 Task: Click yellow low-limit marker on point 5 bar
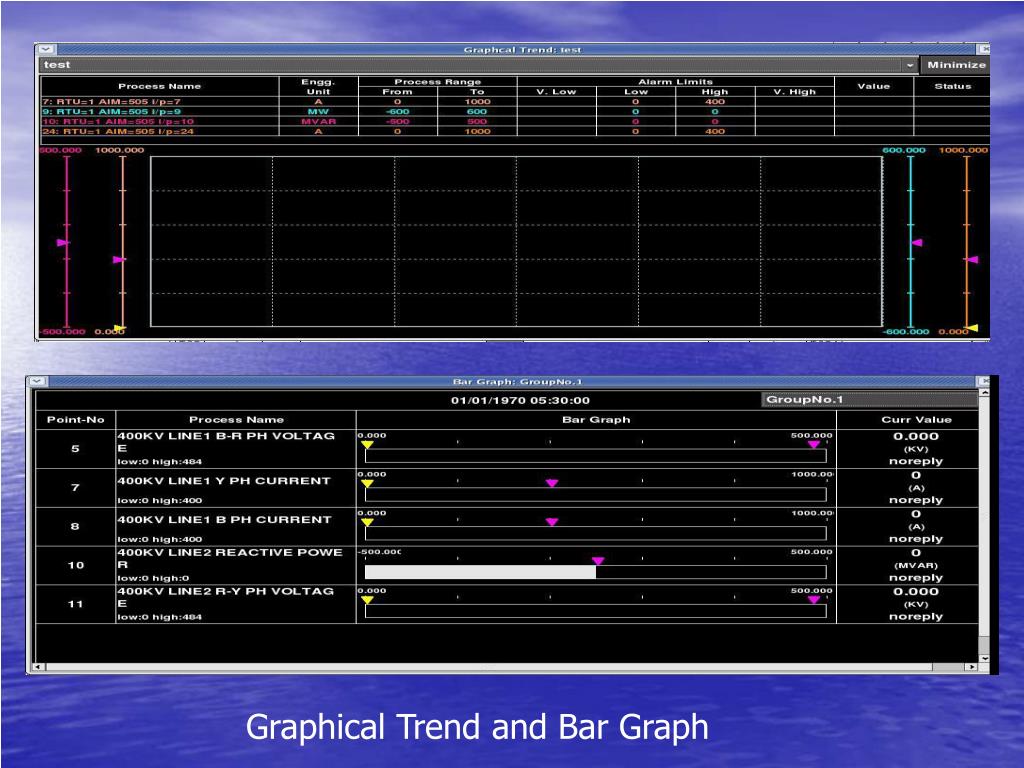click(x=367, y=445)
